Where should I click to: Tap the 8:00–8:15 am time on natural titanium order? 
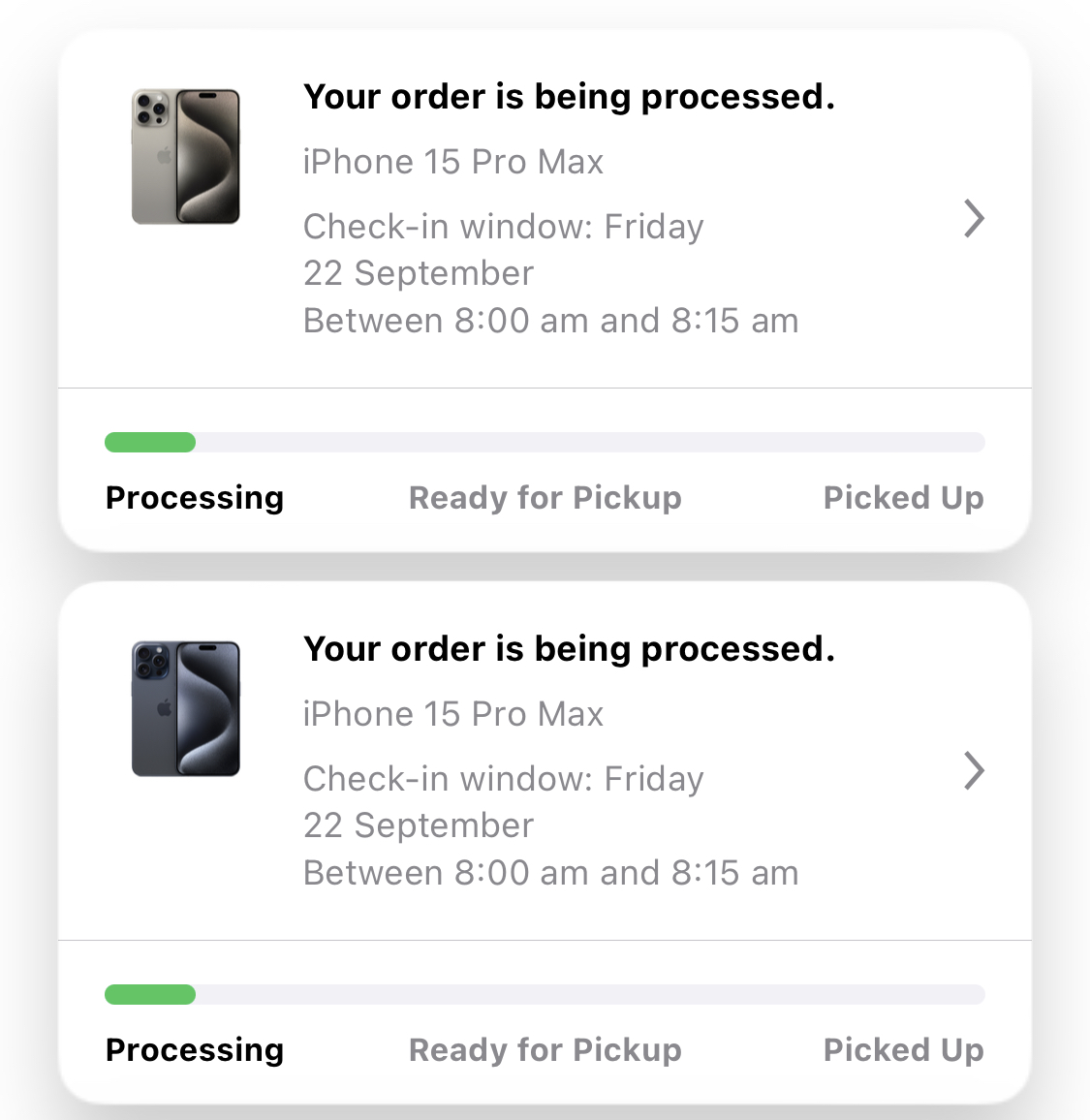(550, 321)
